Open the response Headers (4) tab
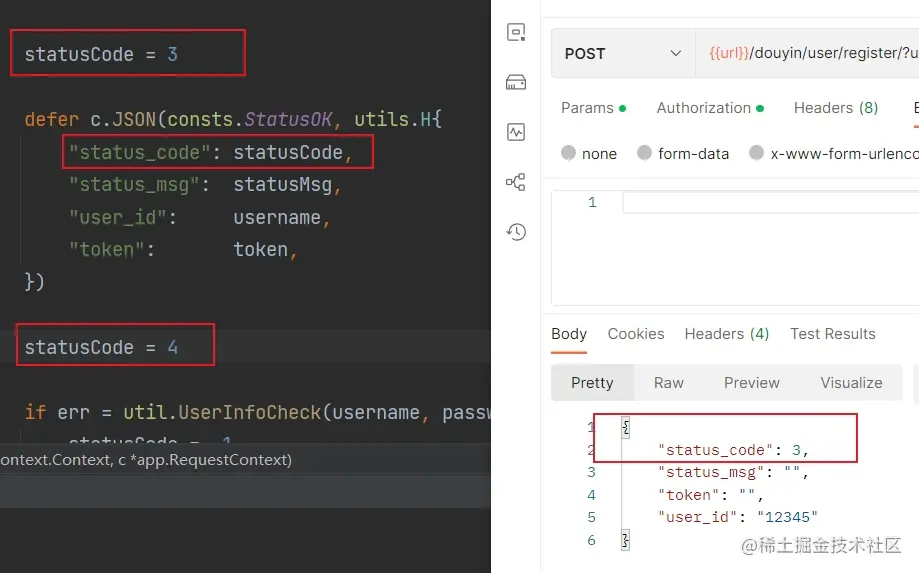The height and width of the screenshot is (573, 919). [x=727, y=334]
